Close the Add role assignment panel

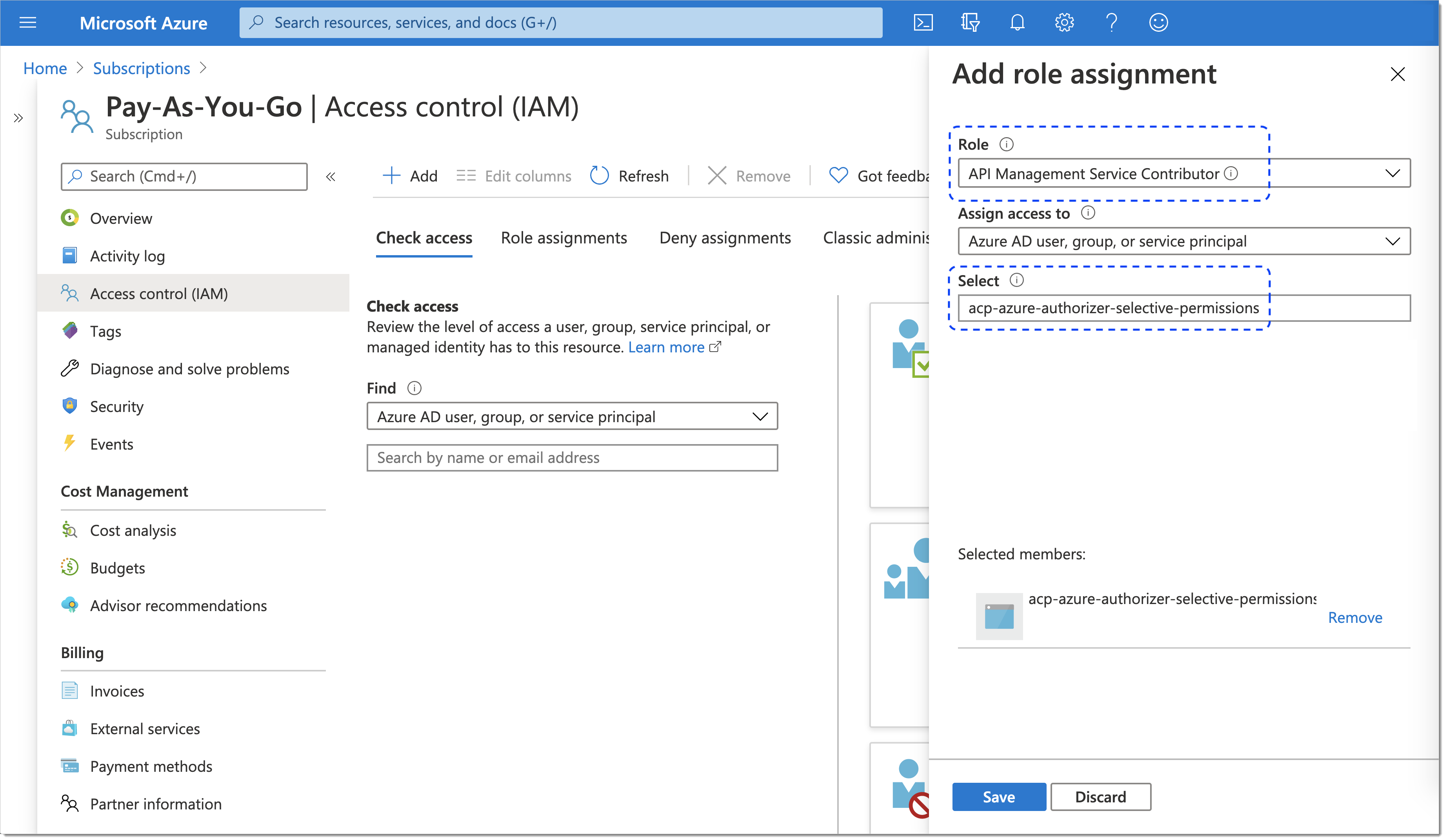pos(1398,74)
